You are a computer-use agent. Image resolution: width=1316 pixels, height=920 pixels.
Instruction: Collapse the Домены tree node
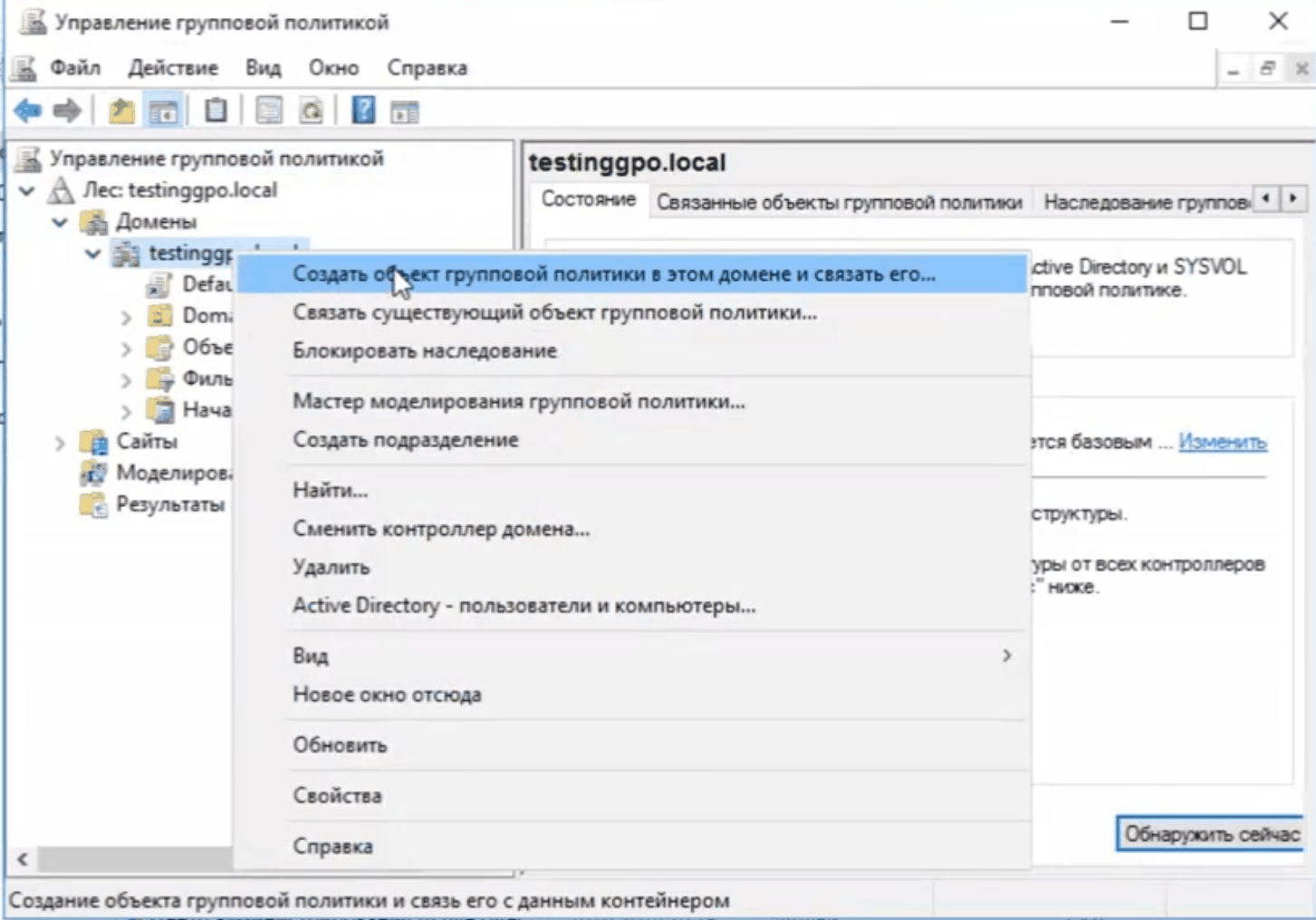click(60, 222)
